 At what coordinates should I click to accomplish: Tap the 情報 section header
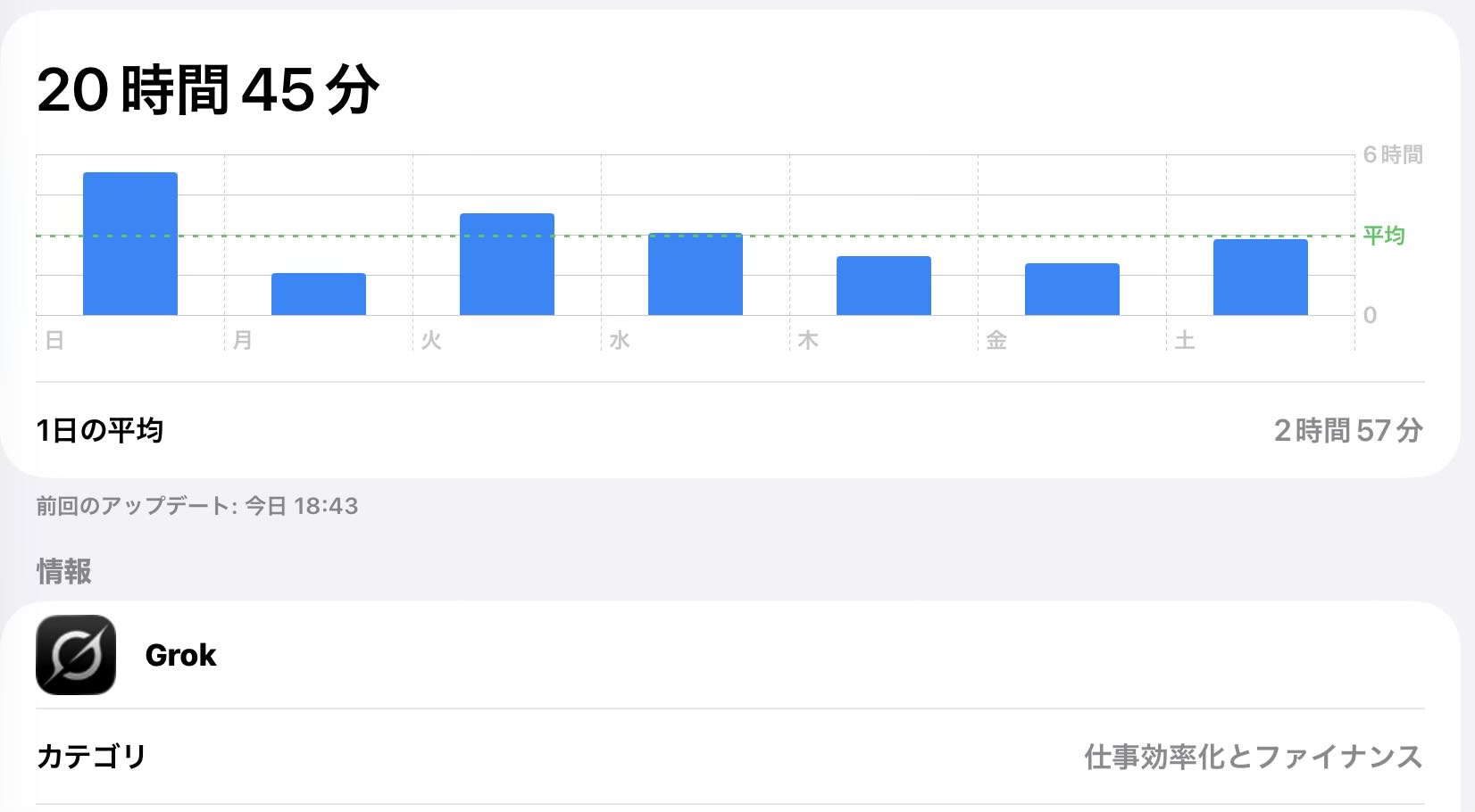64,571
